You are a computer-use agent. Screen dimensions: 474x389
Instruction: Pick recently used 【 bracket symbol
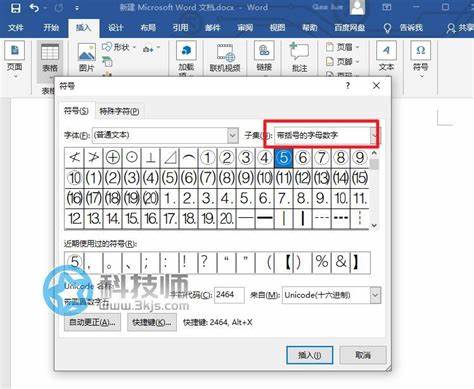(283, 262)
